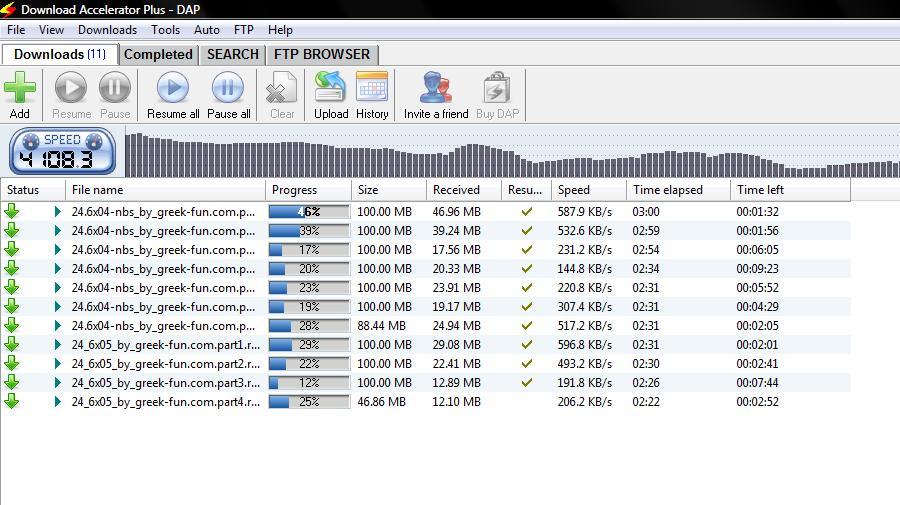
Task: Sort by the Time left column header
Action: (x=790, y=190)
